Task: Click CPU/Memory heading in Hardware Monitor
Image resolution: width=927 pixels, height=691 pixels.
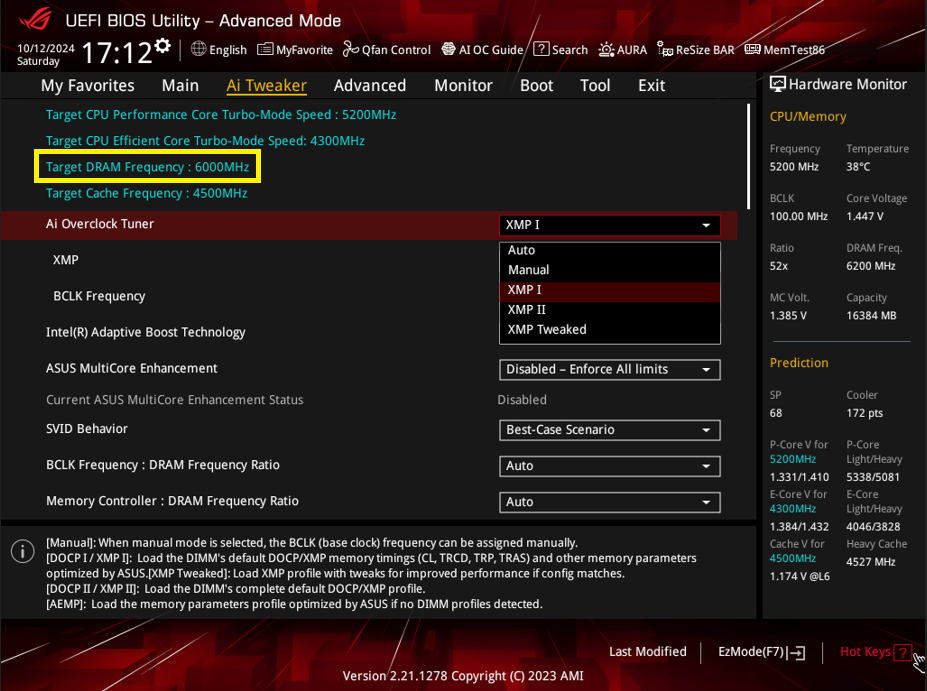Action: (x=808, y=117)
